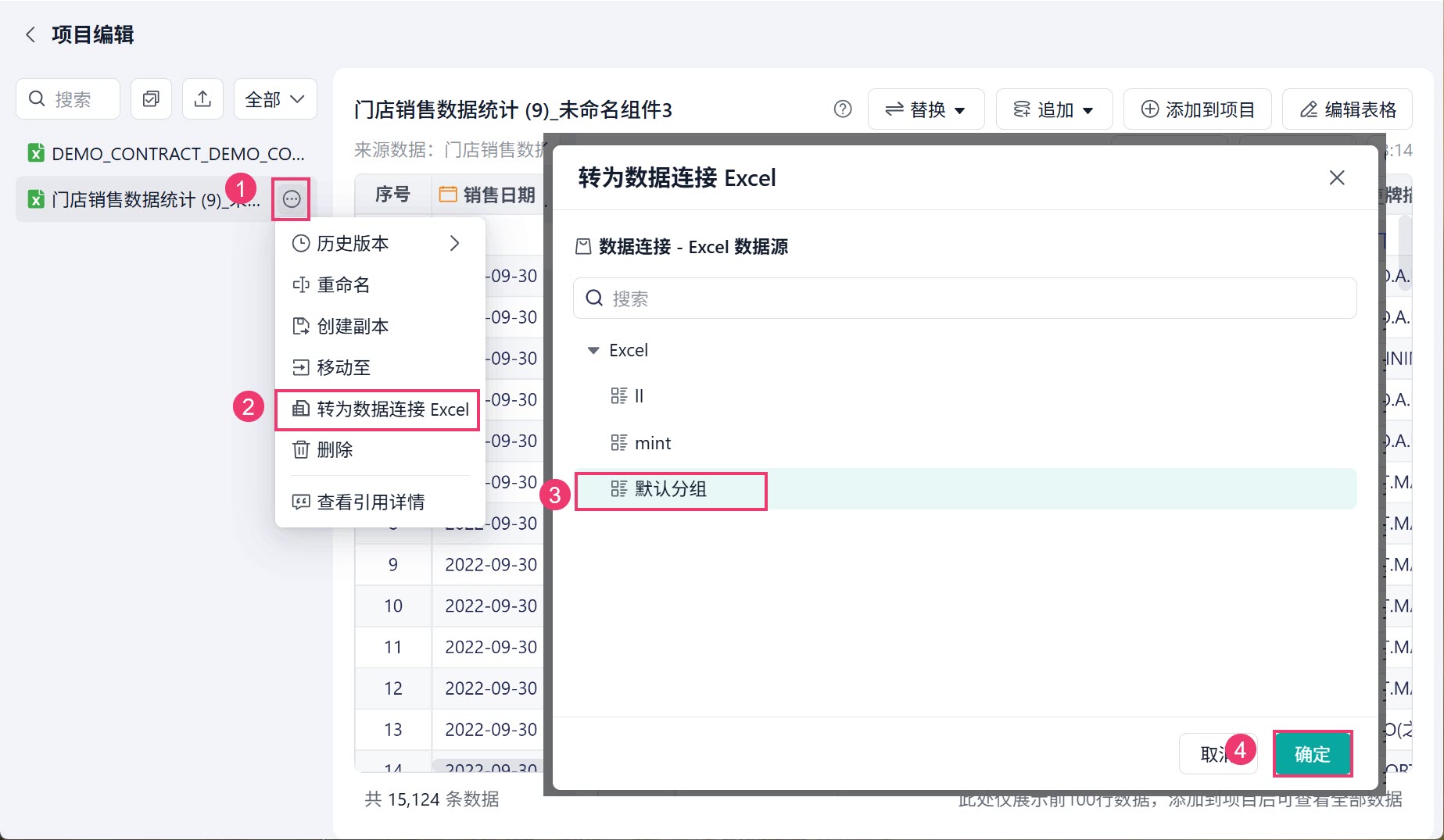The height and width of the screenshot is (840, 1444).
Task: Click the group icon next to mint
Action: pos(618,443)
